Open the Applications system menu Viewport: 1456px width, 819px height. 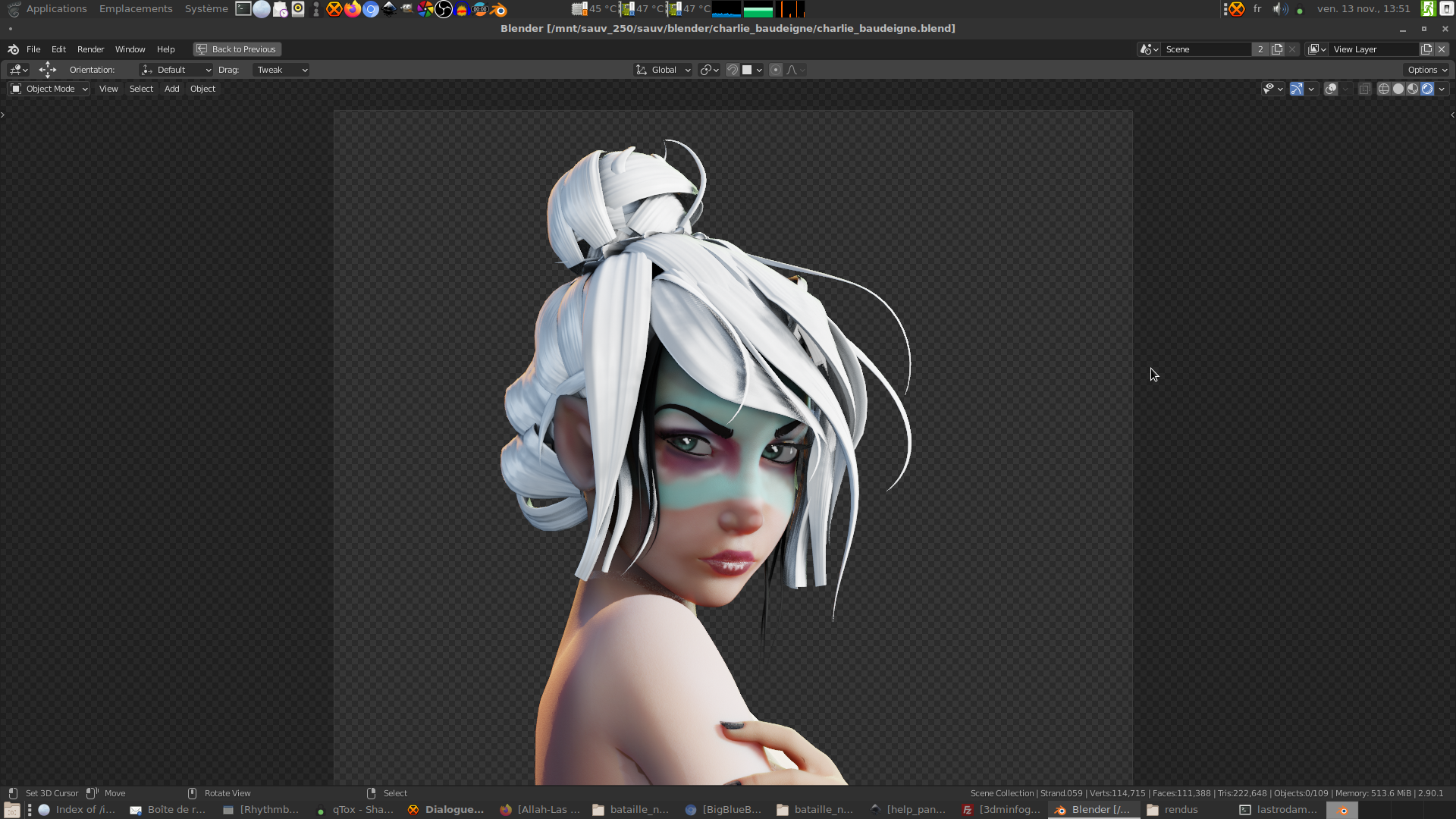tap(56, 9)
